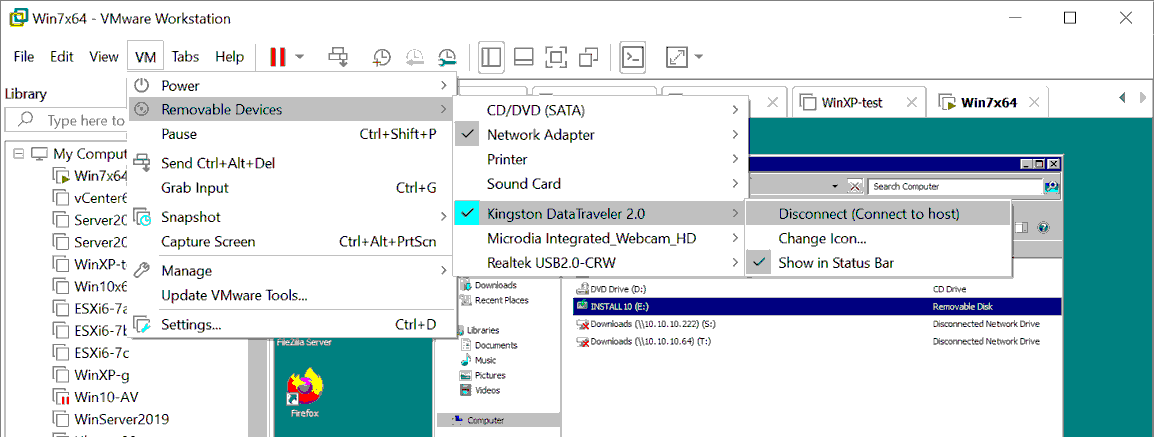This screenshot has height=437, width=1154.
Task: Open the Snapshot Manager toolbar icon
Action: point(447,57)
